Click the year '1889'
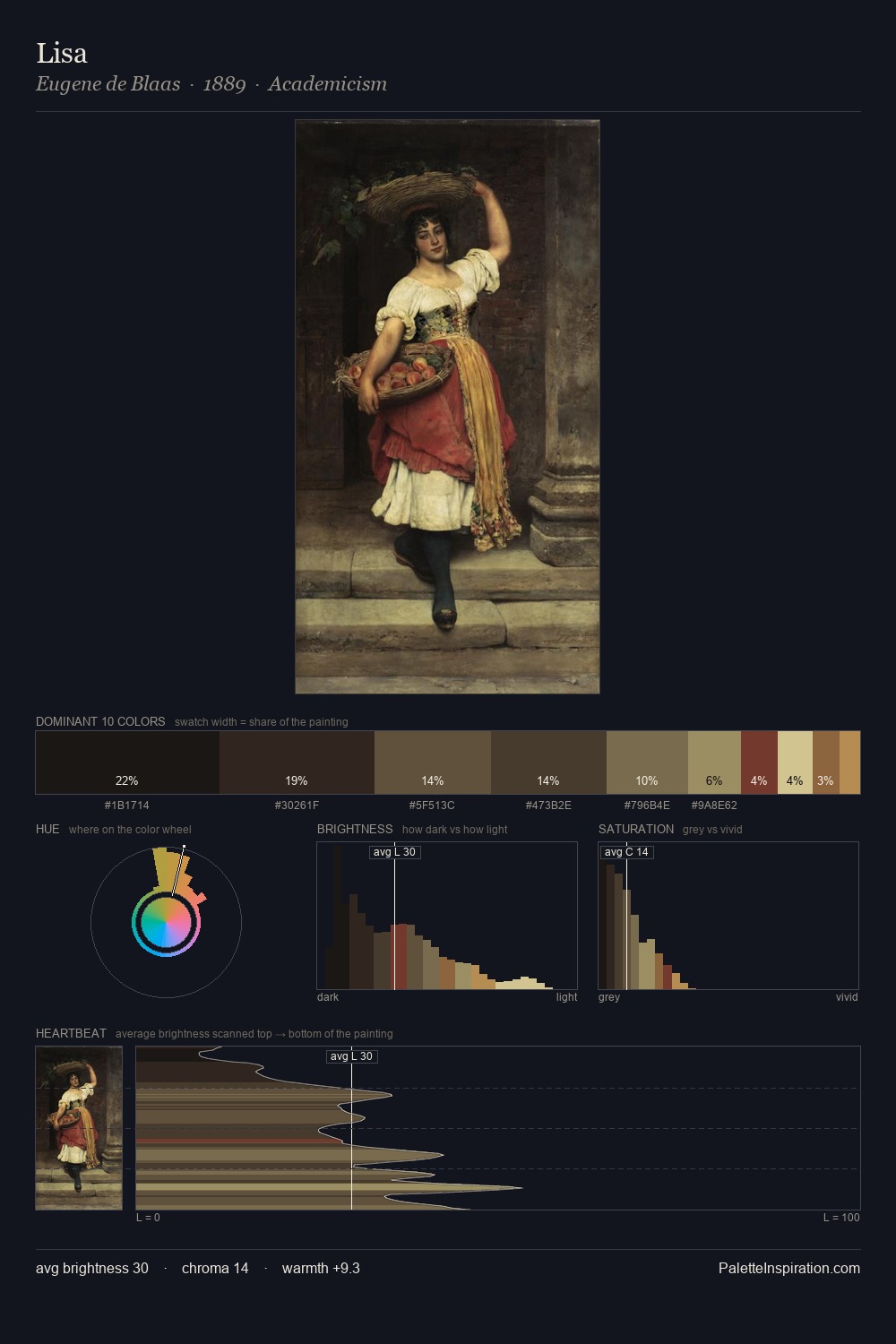This screenshot has height=1344, width=896. (224, 84)
